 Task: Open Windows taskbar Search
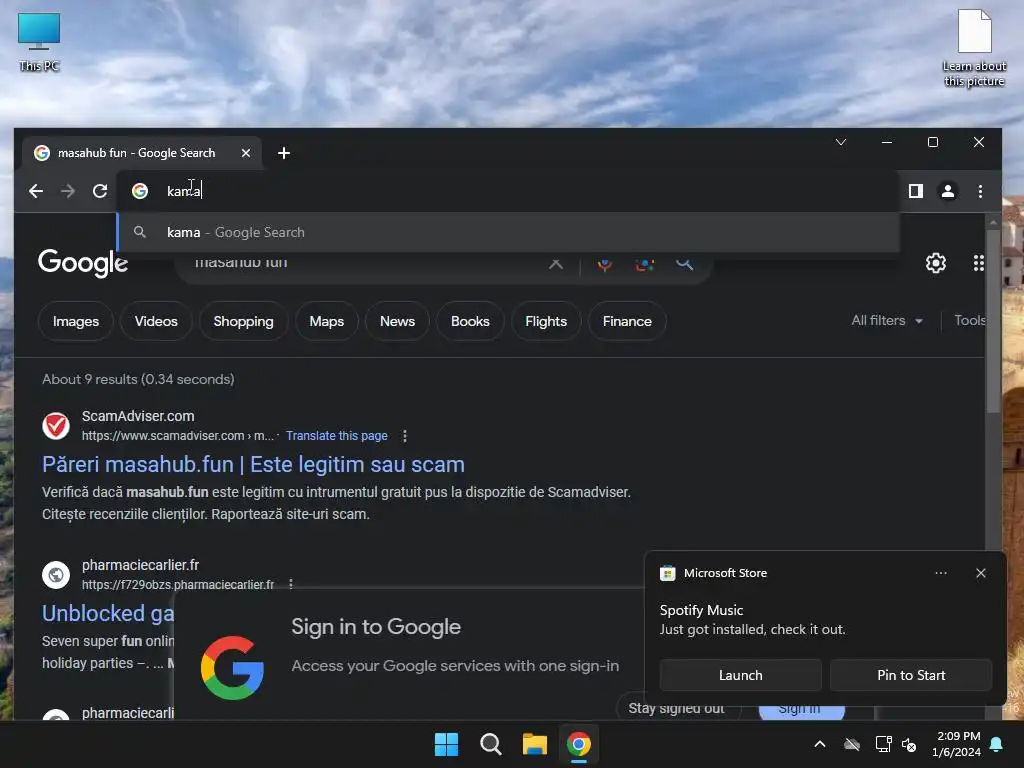point(490,744)
